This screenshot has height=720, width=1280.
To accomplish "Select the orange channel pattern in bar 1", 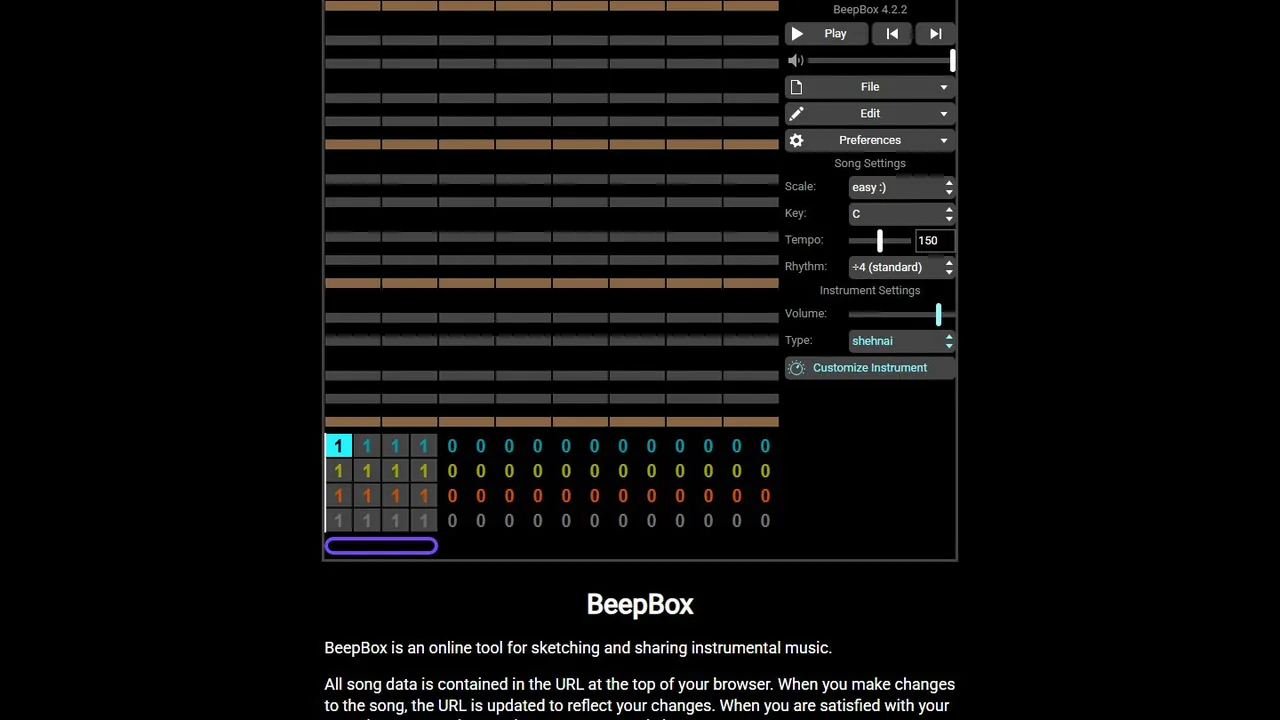I will tap(338, 496).
